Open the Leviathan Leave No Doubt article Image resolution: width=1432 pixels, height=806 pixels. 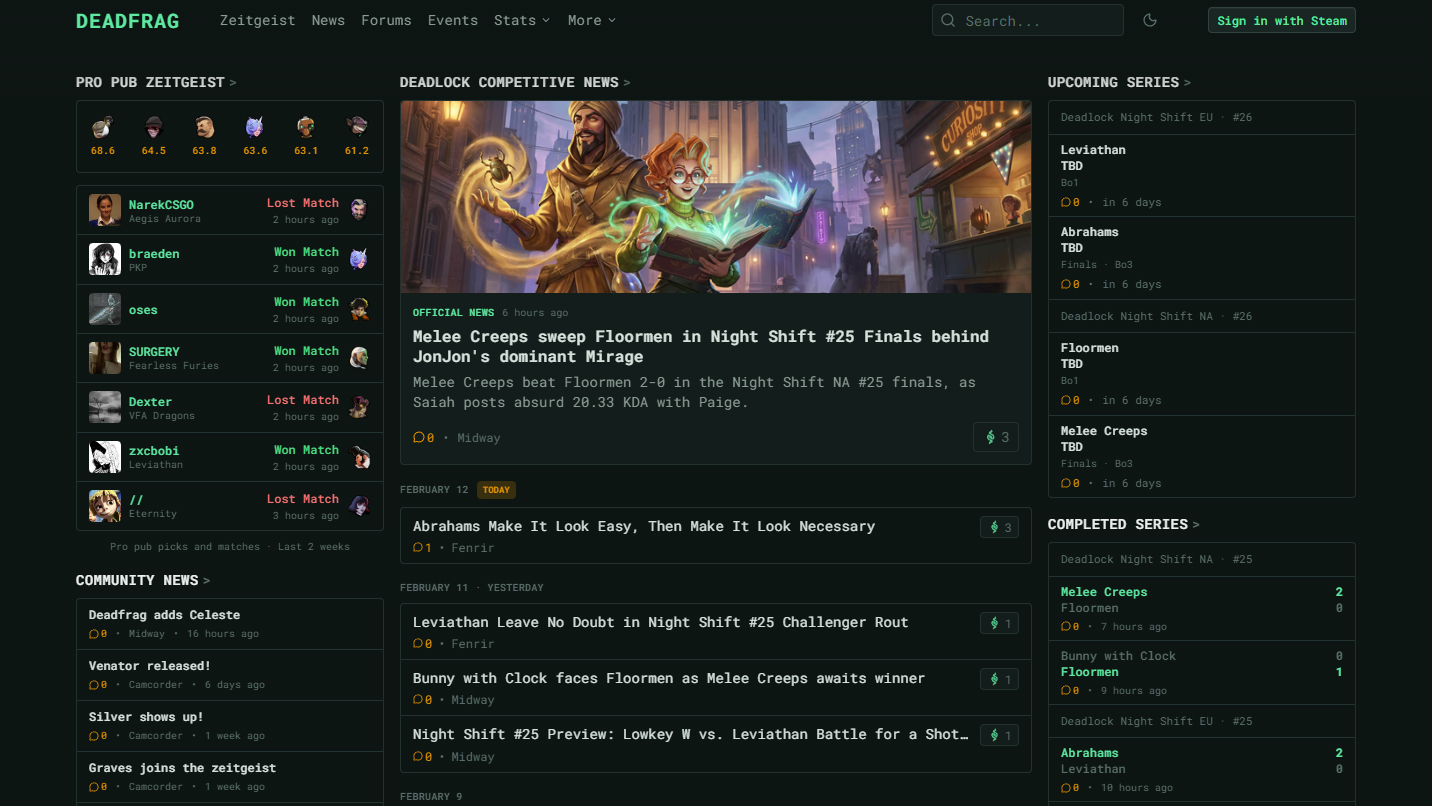[660, 622]
